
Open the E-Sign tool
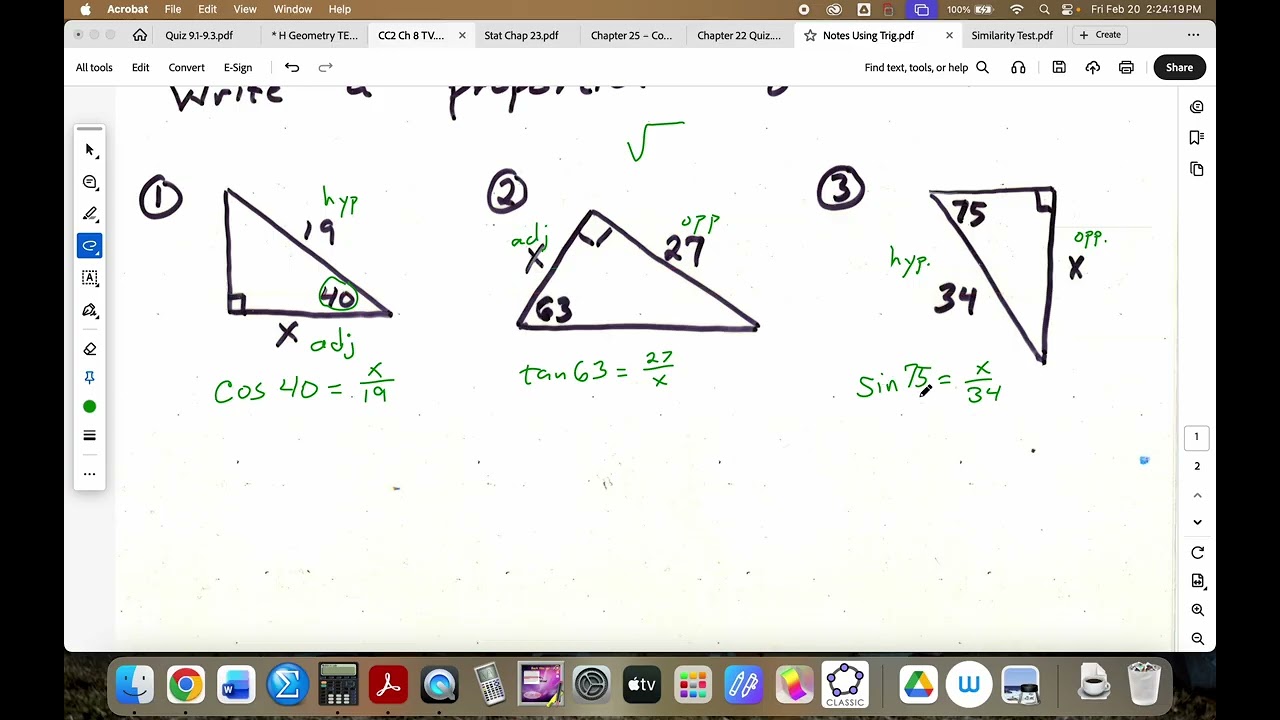coord(238,67)
